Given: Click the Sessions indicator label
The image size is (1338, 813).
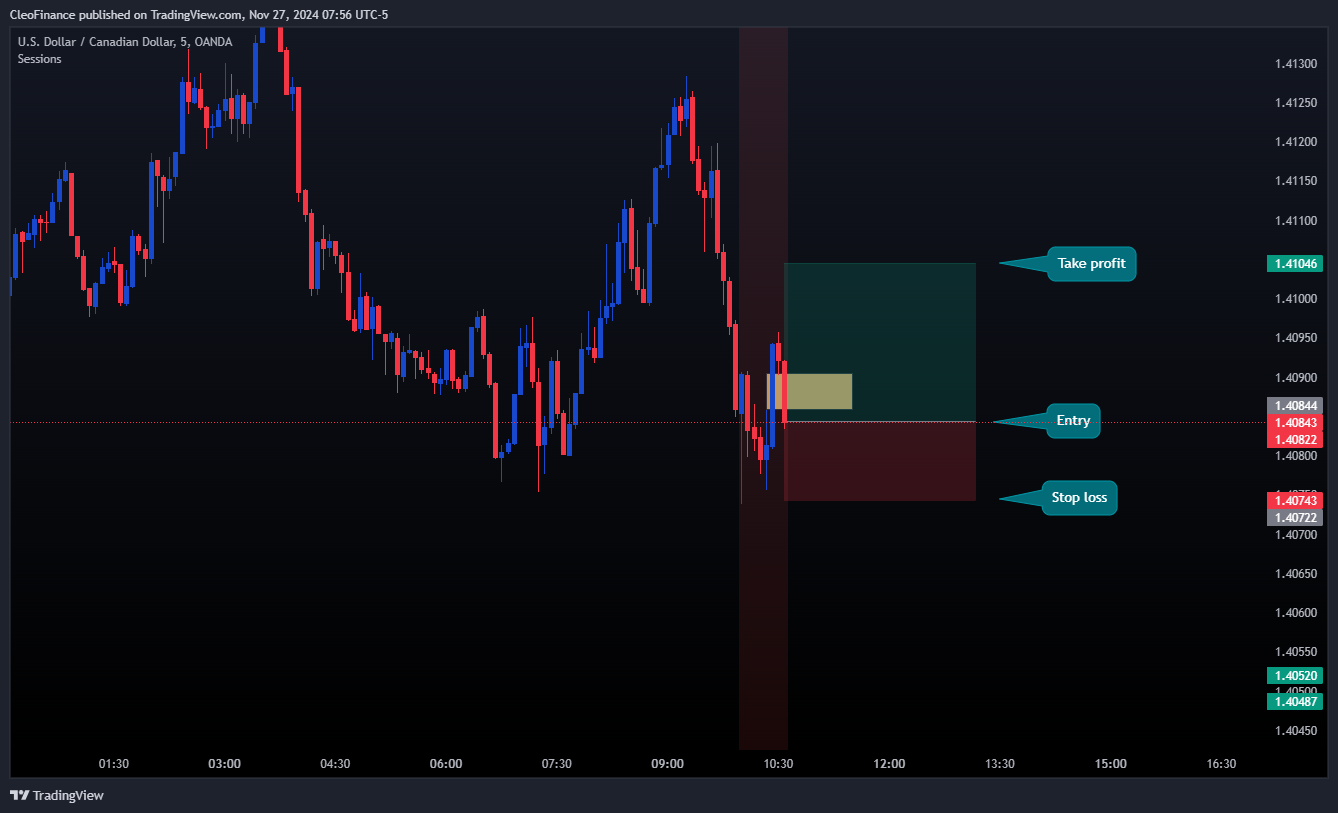Looking at the screenshot, I should pyautogui.click(x=39, y=59).
